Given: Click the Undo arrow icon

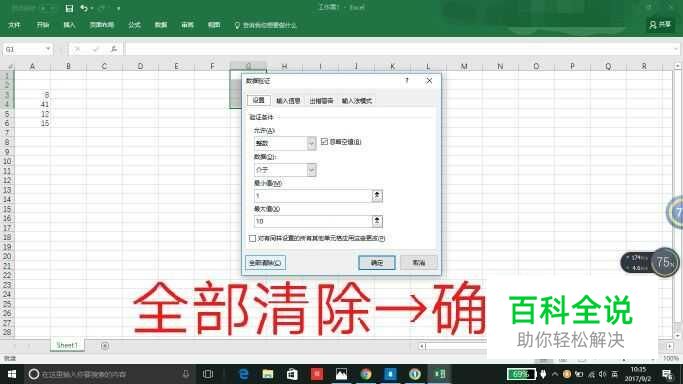Looking at the screenshot, I should [x=84, y=8].
